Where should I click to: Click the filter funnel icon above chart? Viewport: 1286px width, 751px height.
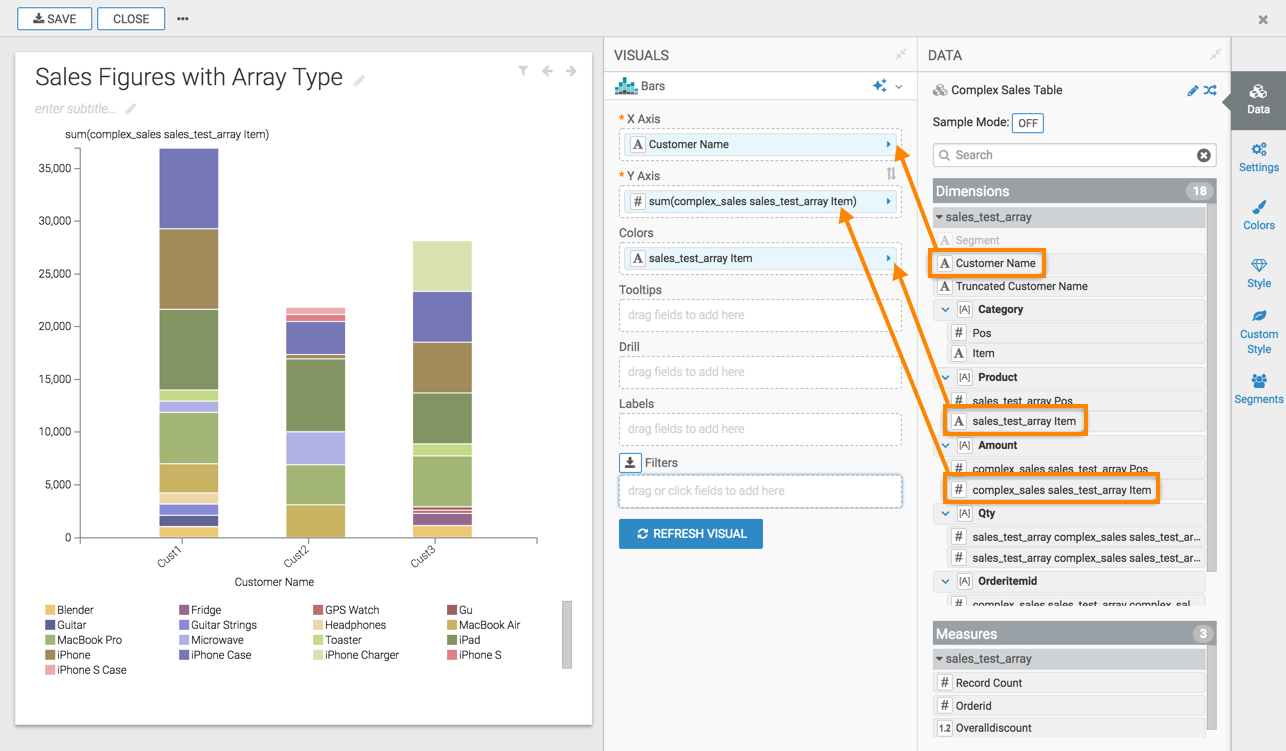coord(523,71)
